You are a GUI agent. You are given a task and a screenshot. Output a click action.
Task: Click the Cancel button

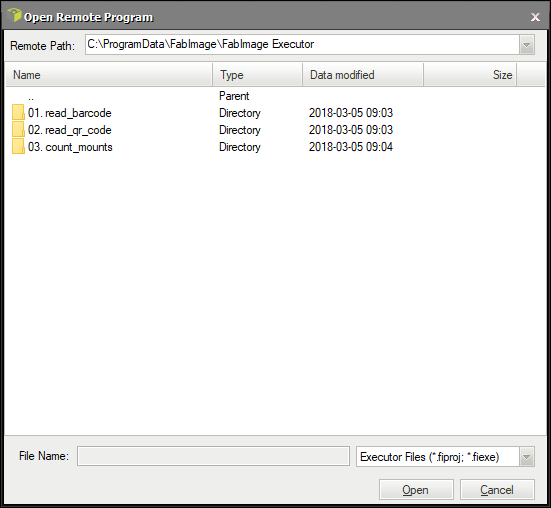tap(497, 489)
